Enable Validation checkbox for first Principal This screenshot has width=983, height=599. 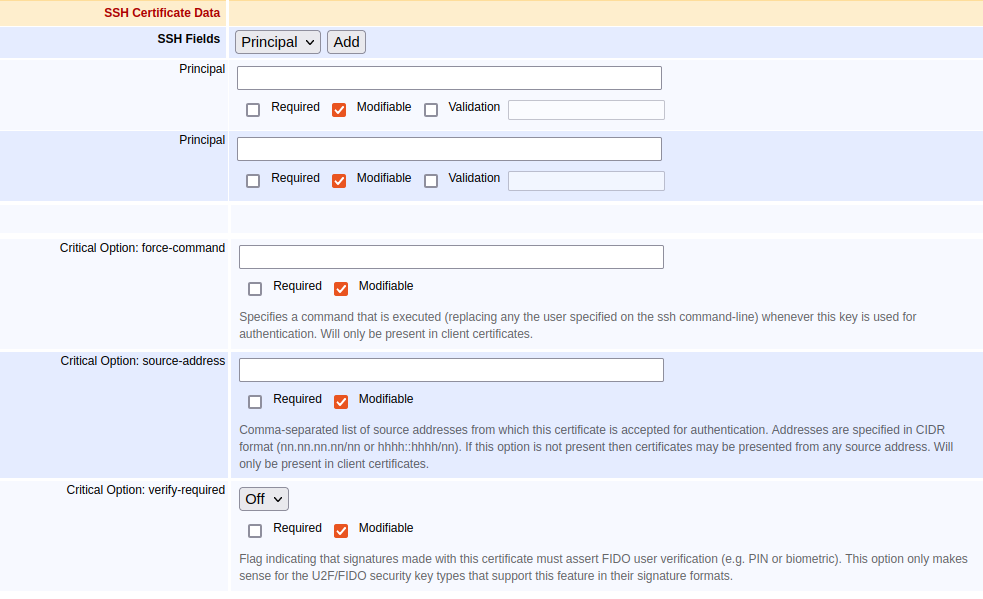(x=431, y=110)
